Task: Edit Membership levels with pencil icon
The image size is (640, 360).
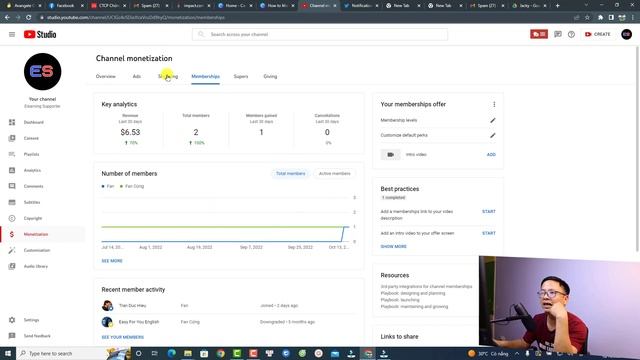Action: tap(493, 120)
